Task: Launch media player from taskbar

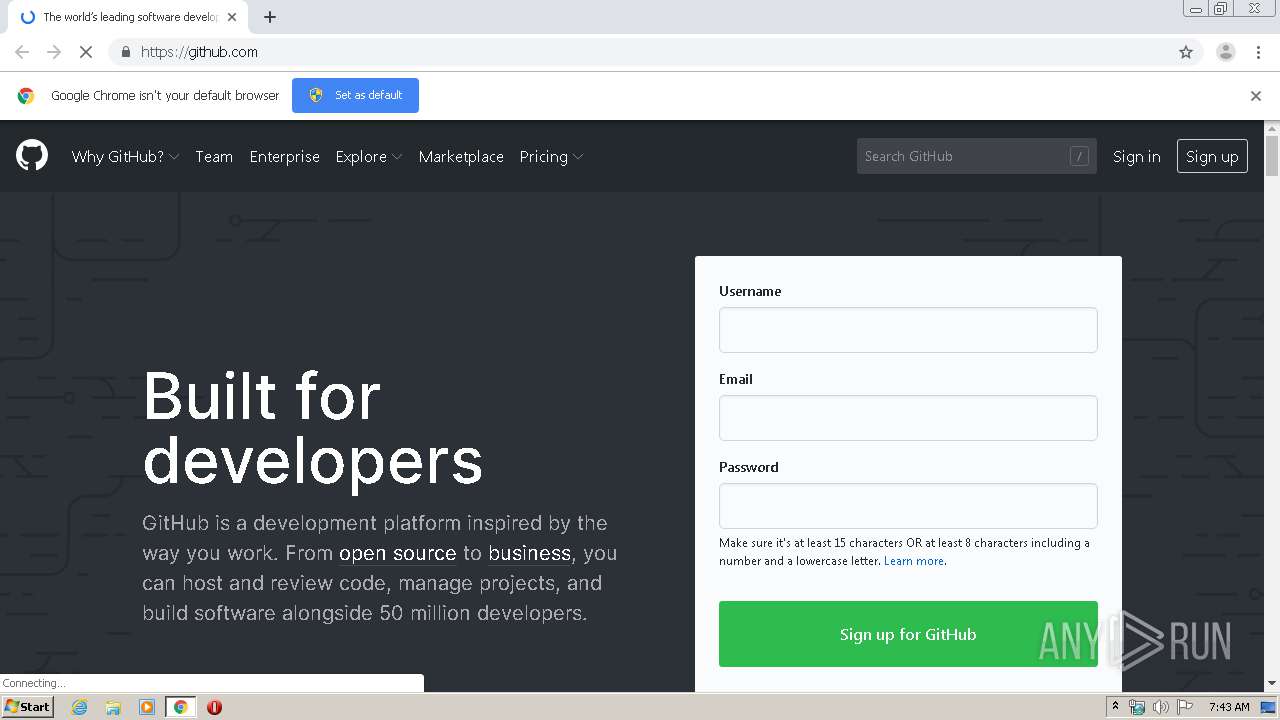Action: click(147, 707)
